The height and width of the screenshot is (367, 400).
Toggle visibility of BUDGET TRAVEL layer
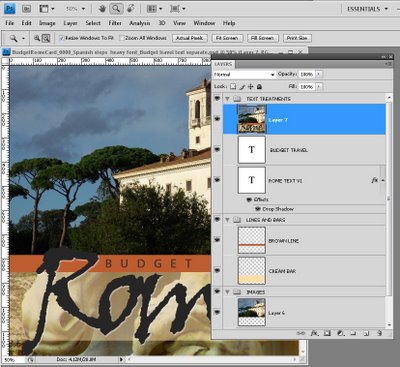[217, 150]
